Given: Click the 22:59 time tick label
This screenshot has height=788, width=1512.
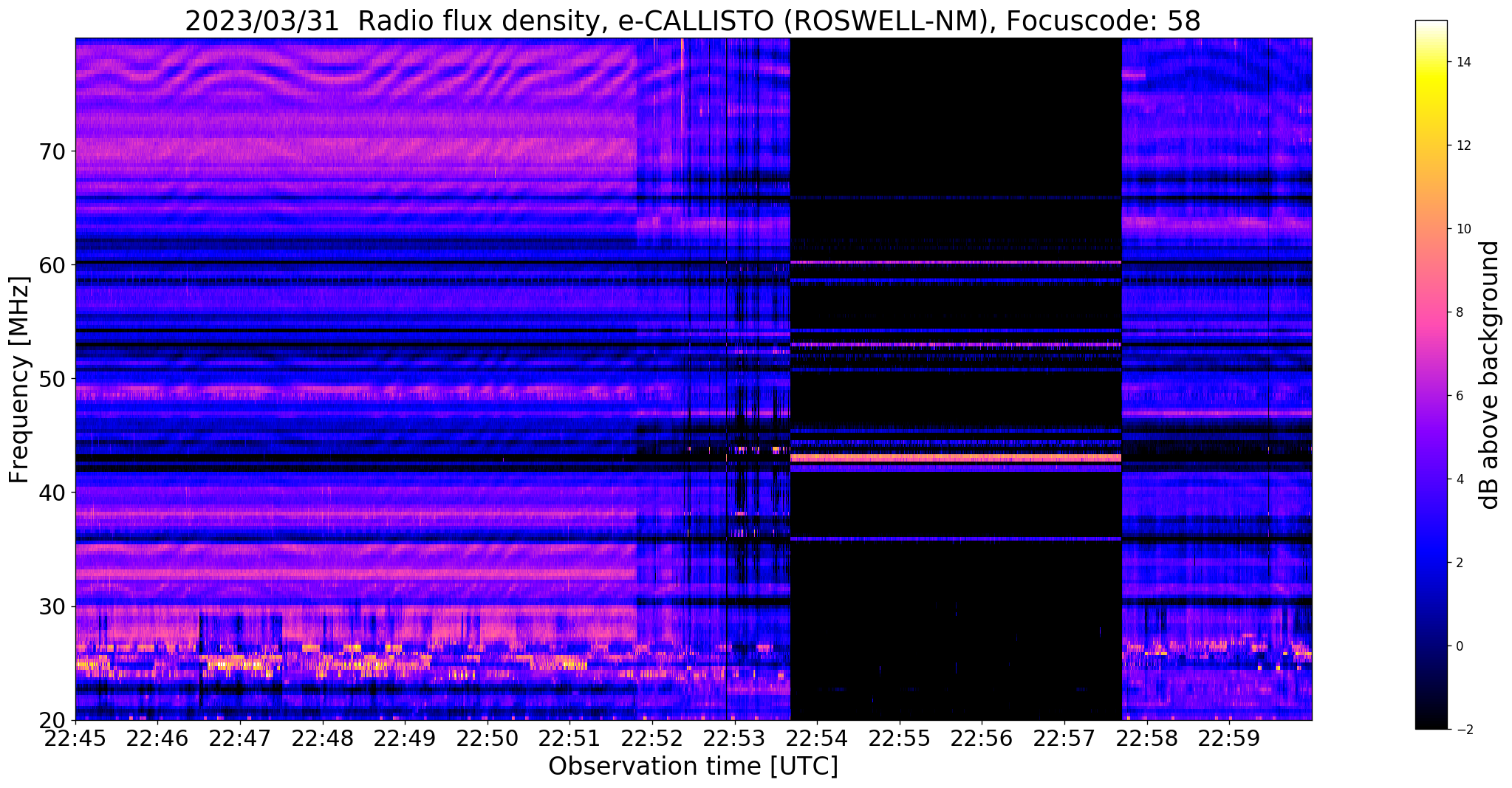Looking at the screenshot, I should pos(1228,737).
